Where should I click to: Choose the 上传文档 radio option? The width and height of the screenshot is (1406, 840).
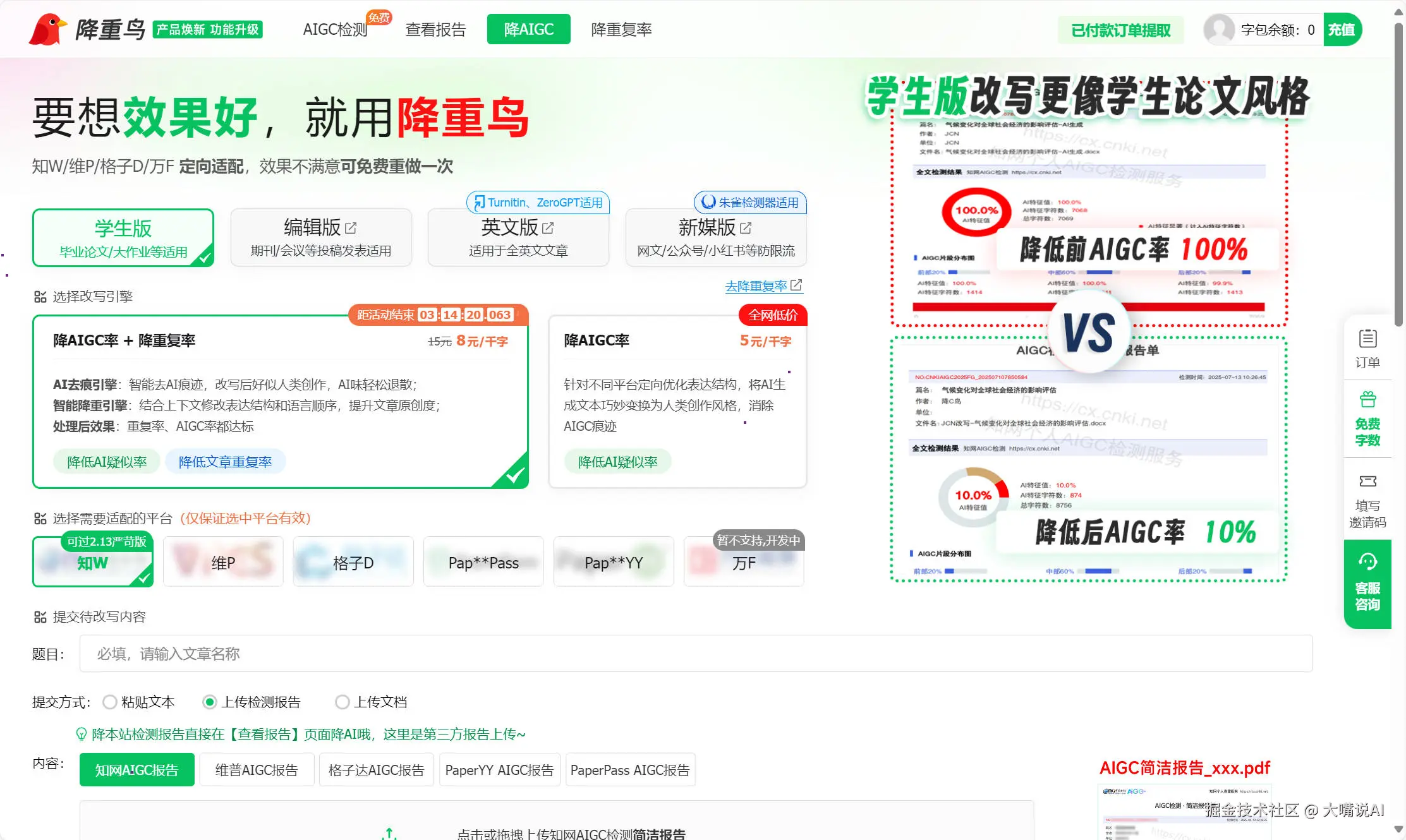(342, 702)
